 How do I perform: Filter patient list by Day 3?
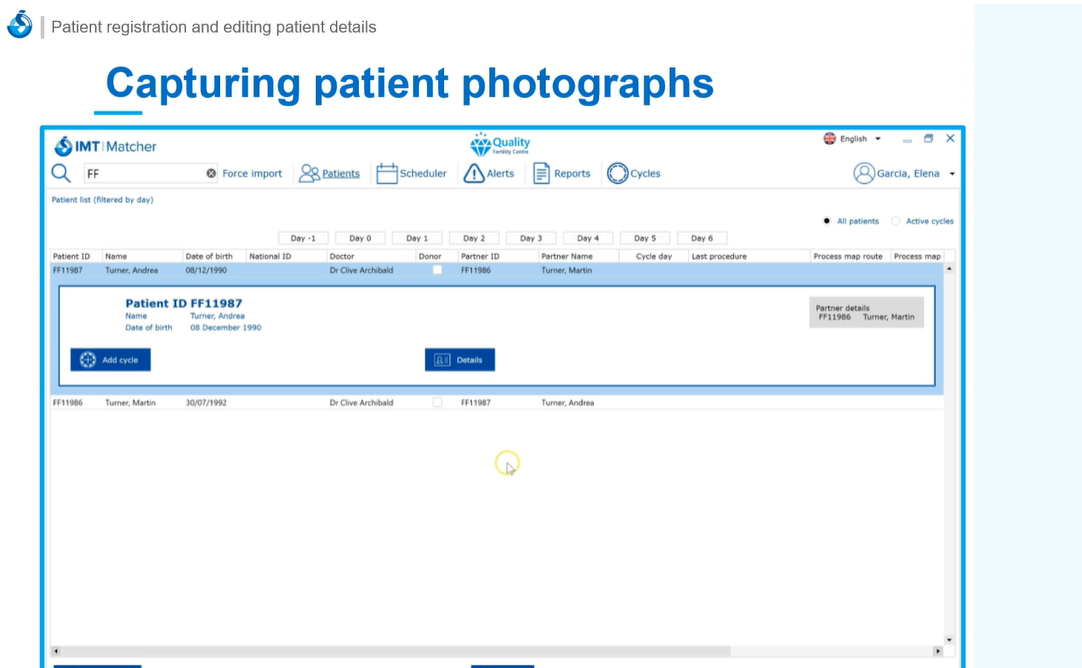531,238
